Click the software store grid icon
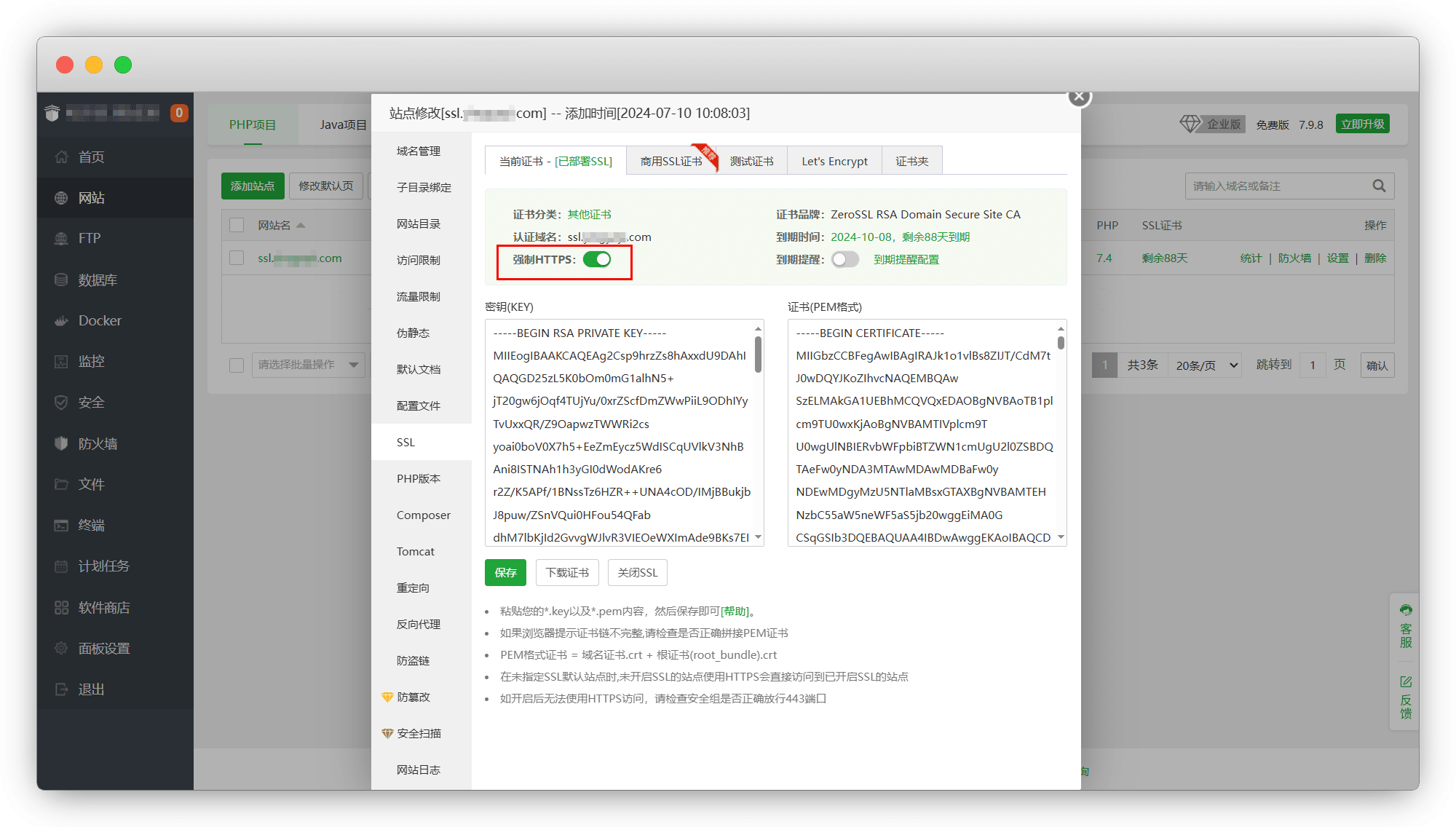 (61, 608)
